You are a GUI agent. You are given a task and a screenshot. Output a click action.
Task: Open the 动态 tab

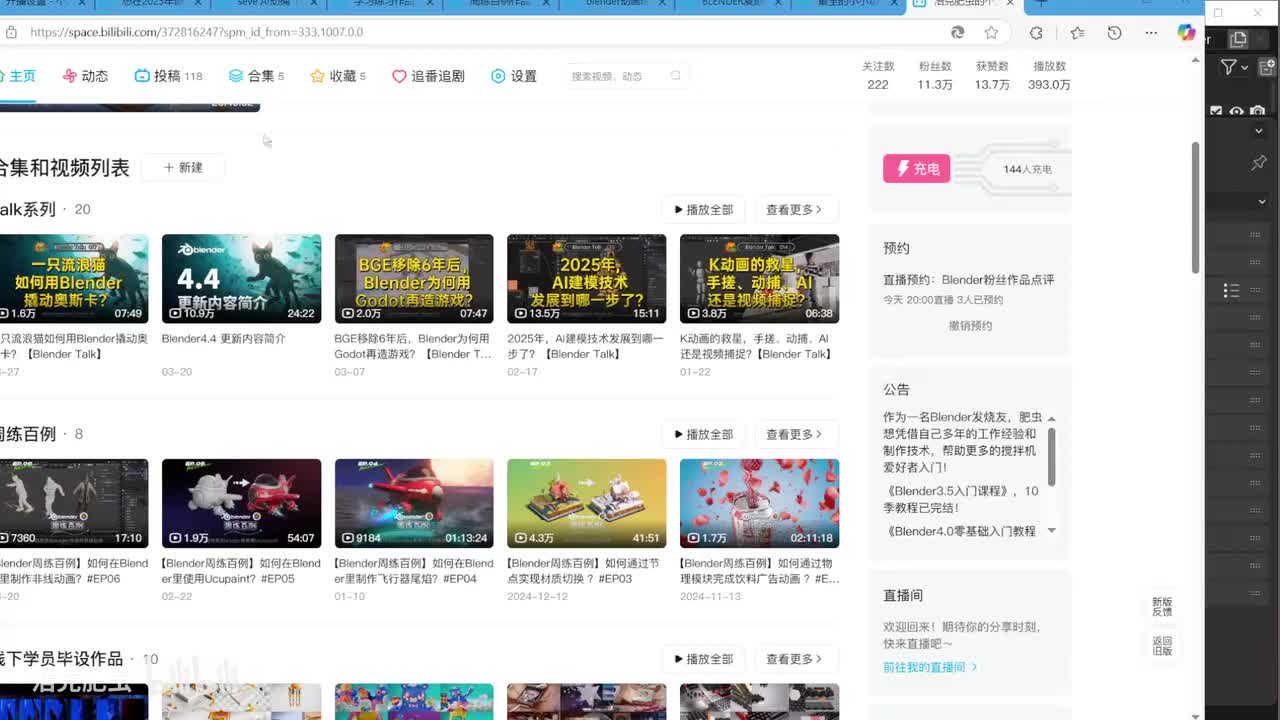point(85,76)
